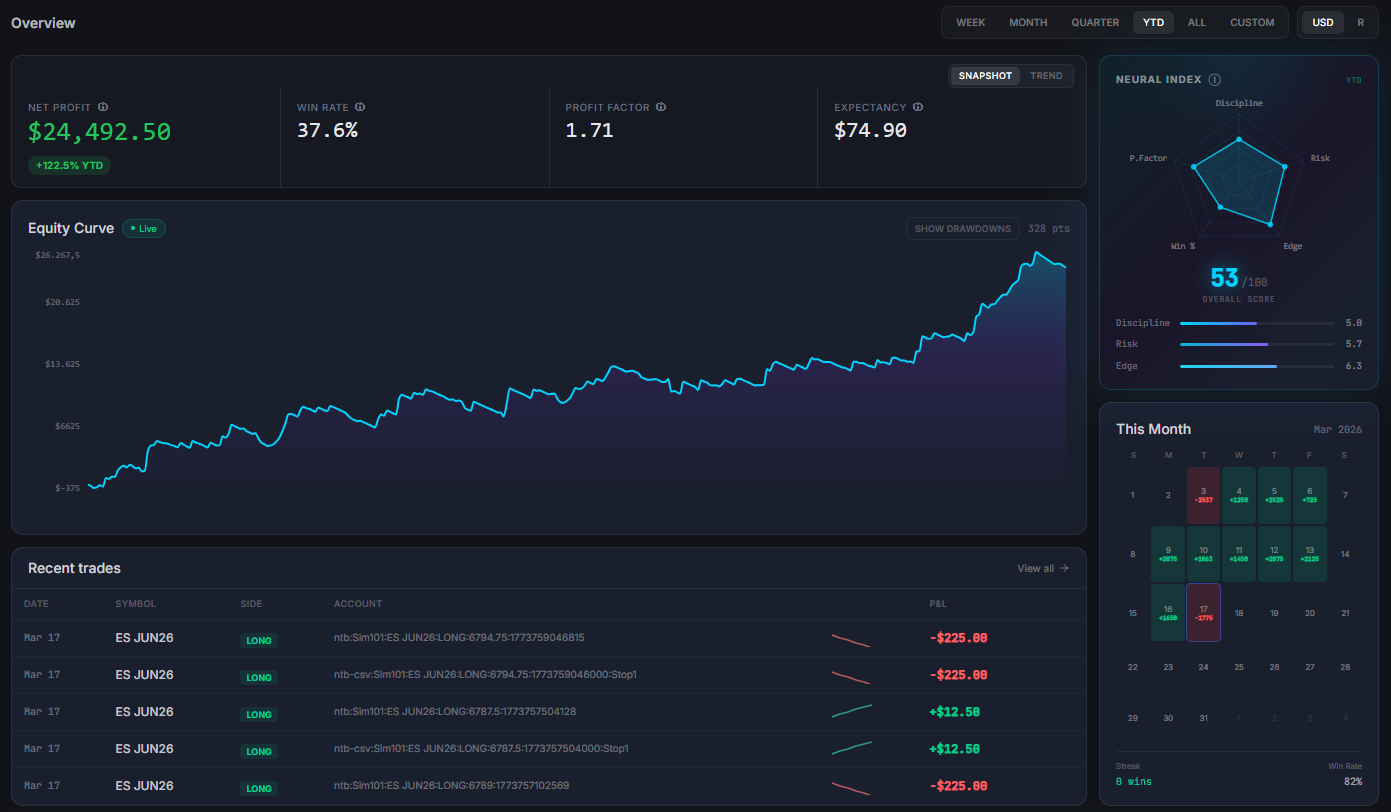Select the Week time range
The height and width of the screenshot is (812, 1391).
click(x=970, y=22)
